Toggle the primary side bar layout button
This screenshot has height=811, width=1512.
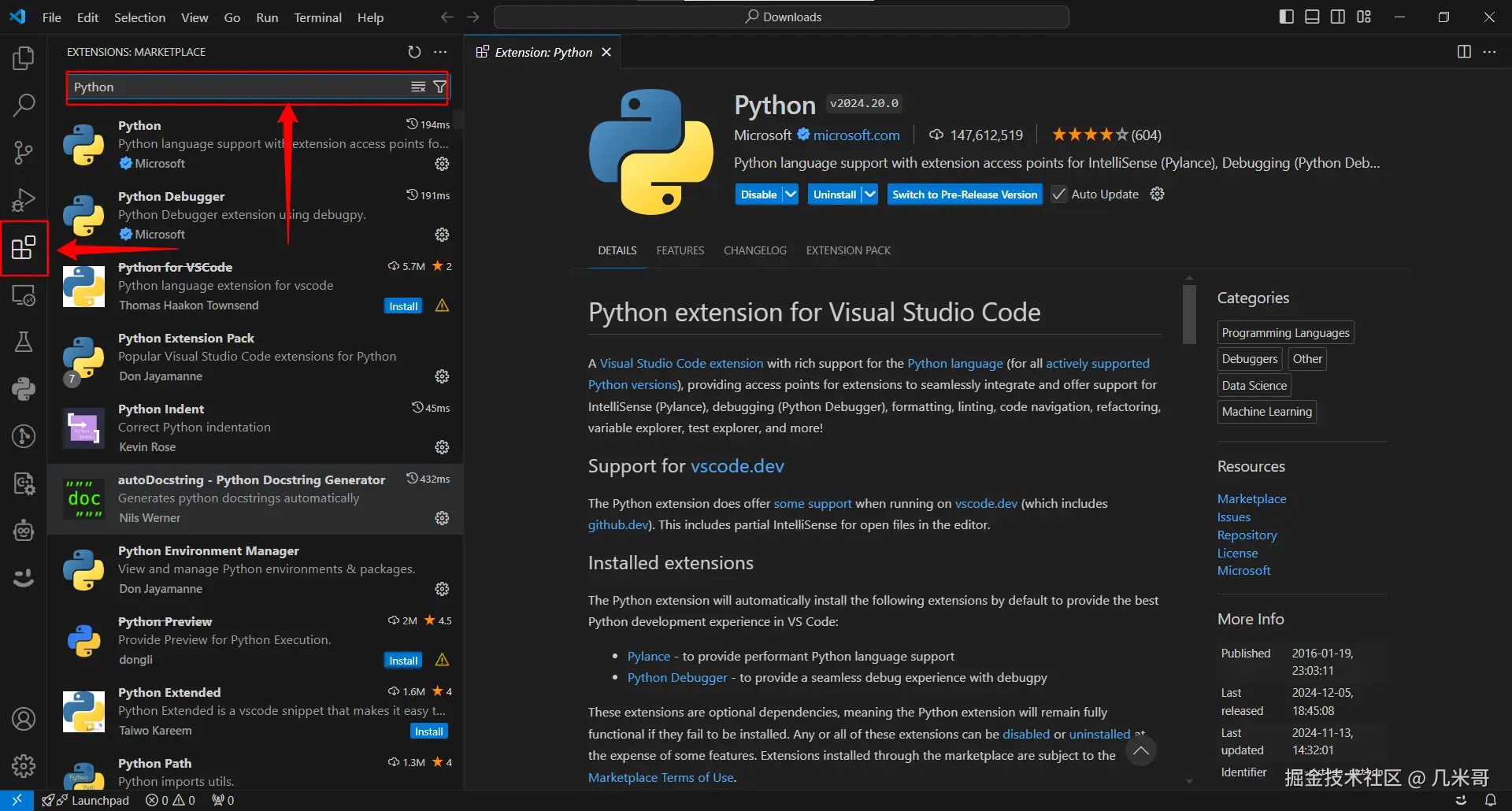pyautogui.click(x=1286, y=17)
